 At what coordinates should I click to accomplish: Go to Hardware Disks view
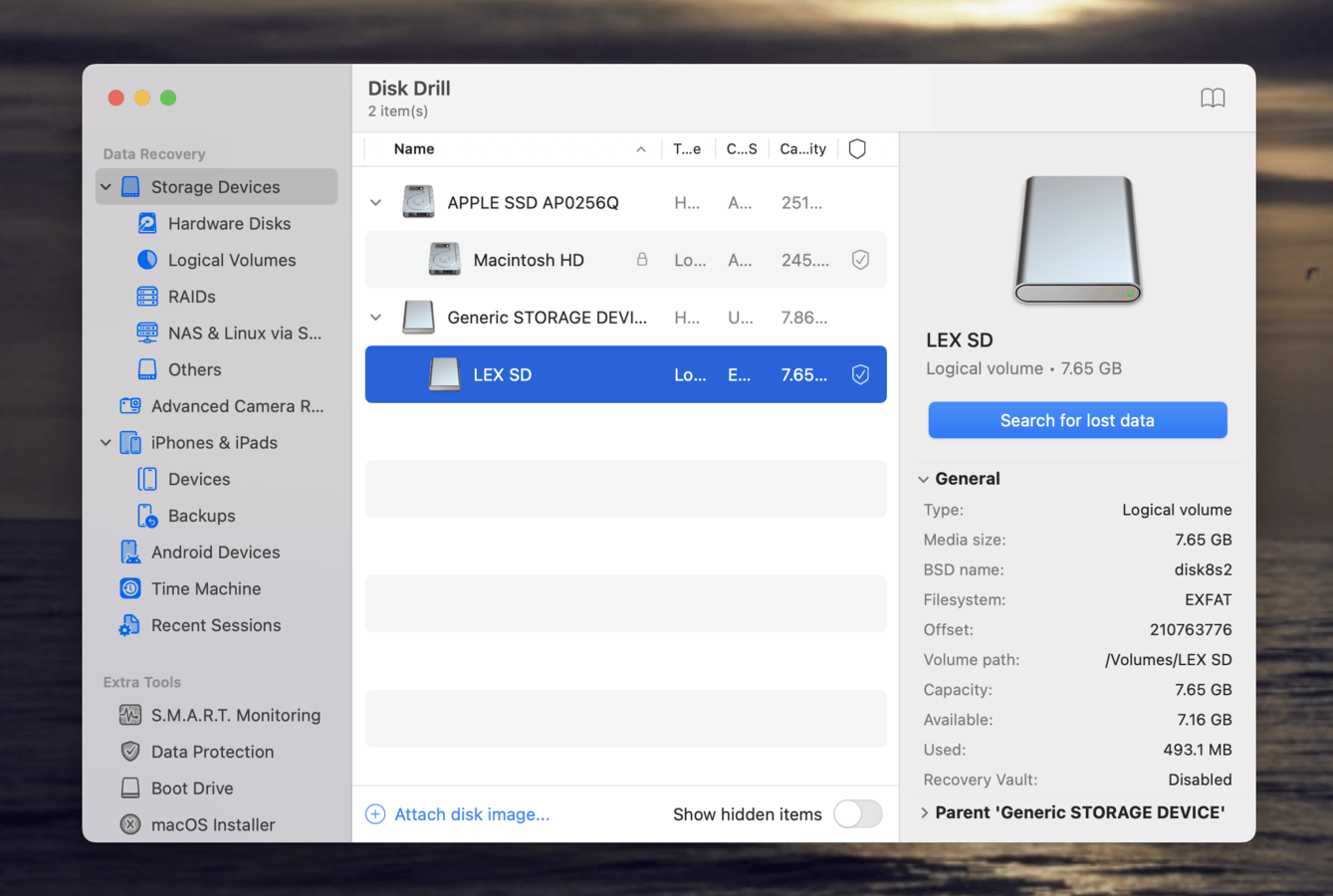pyautogui.click(x=229, y=224)
